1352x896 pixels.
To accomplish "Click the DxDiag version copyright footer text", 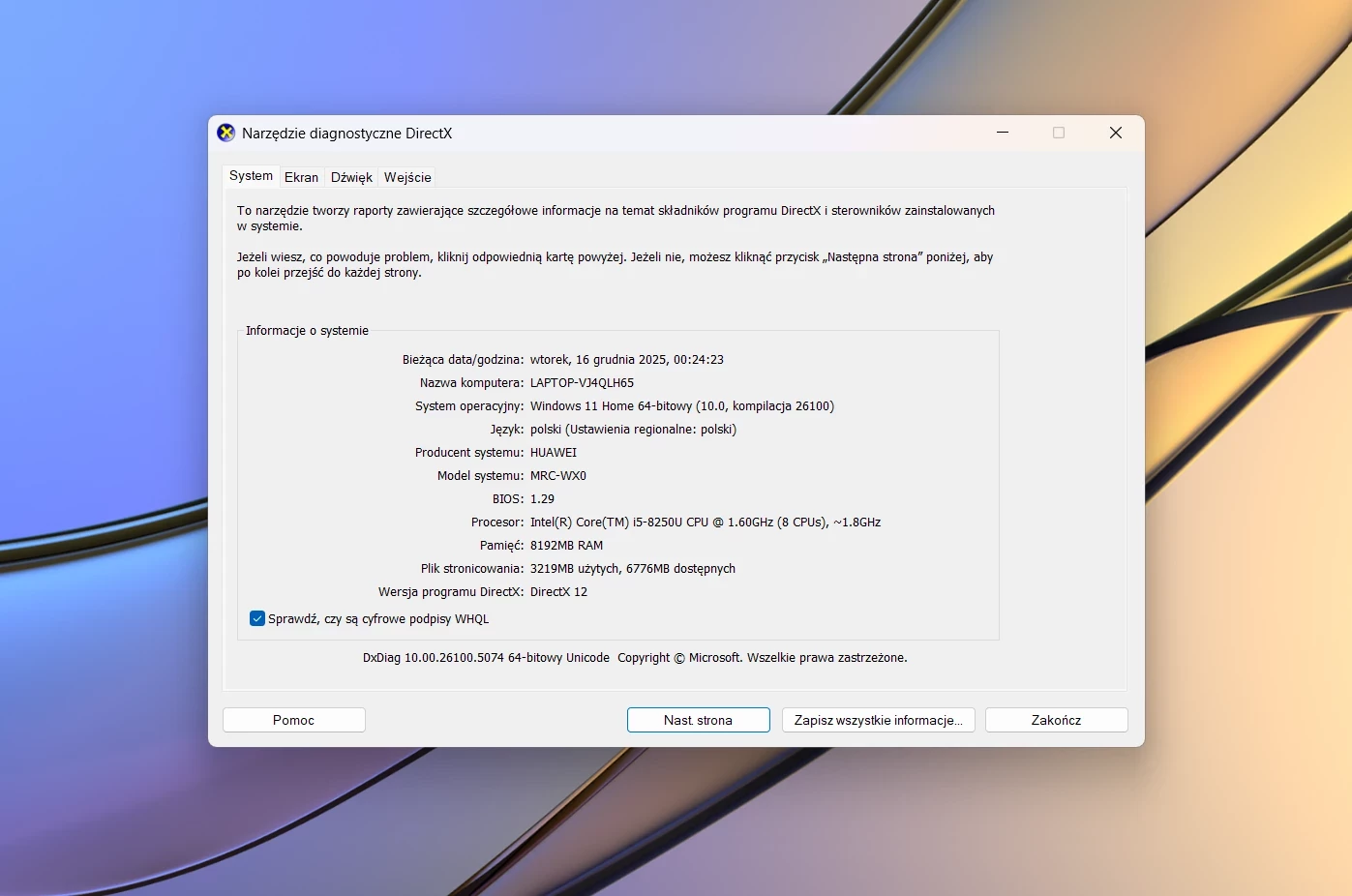I will pos(635,658).
